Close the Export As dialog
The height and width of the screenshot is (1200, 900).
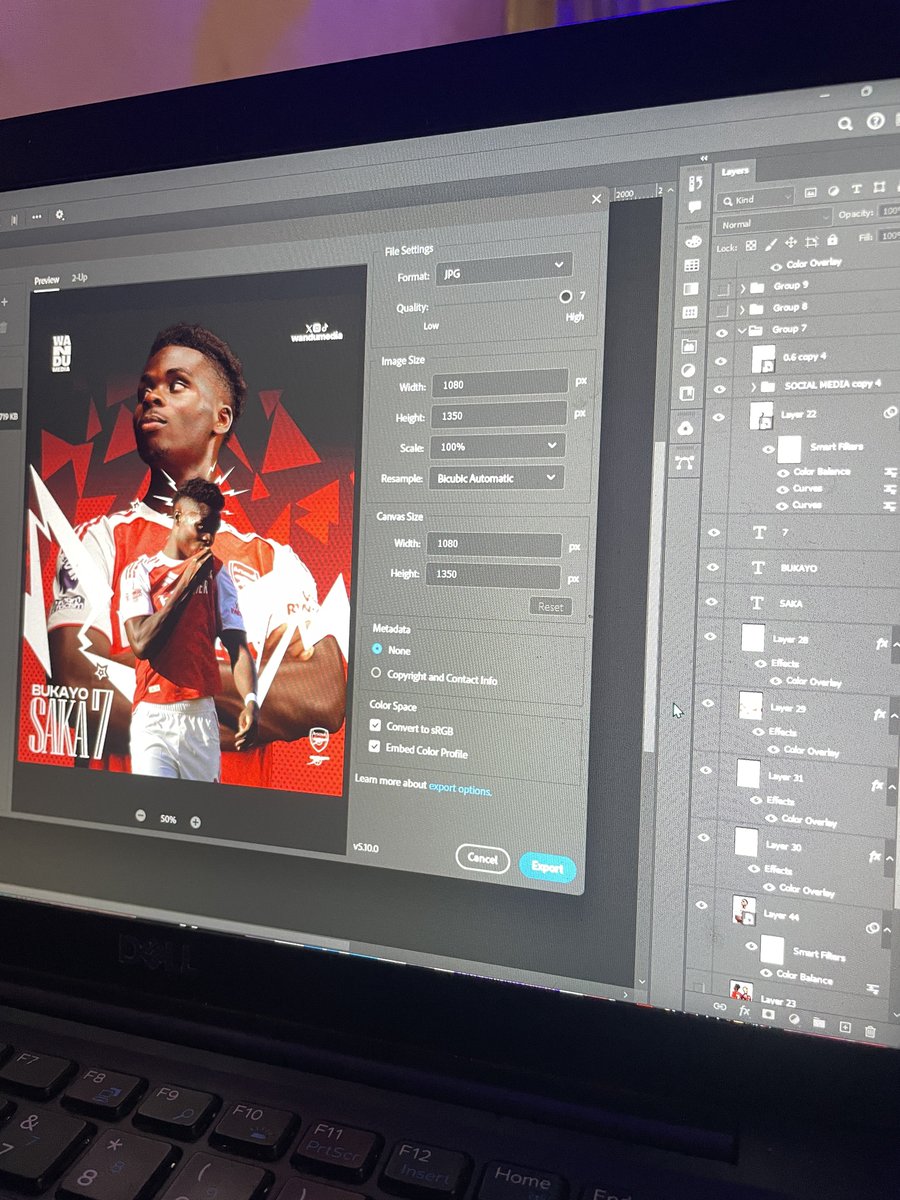coord(597,199)
